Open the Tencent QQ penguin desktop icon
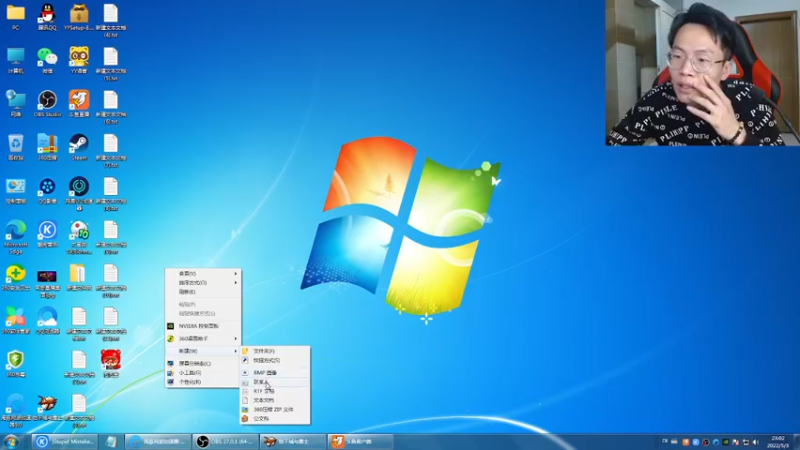 click(x=47, y=17)
